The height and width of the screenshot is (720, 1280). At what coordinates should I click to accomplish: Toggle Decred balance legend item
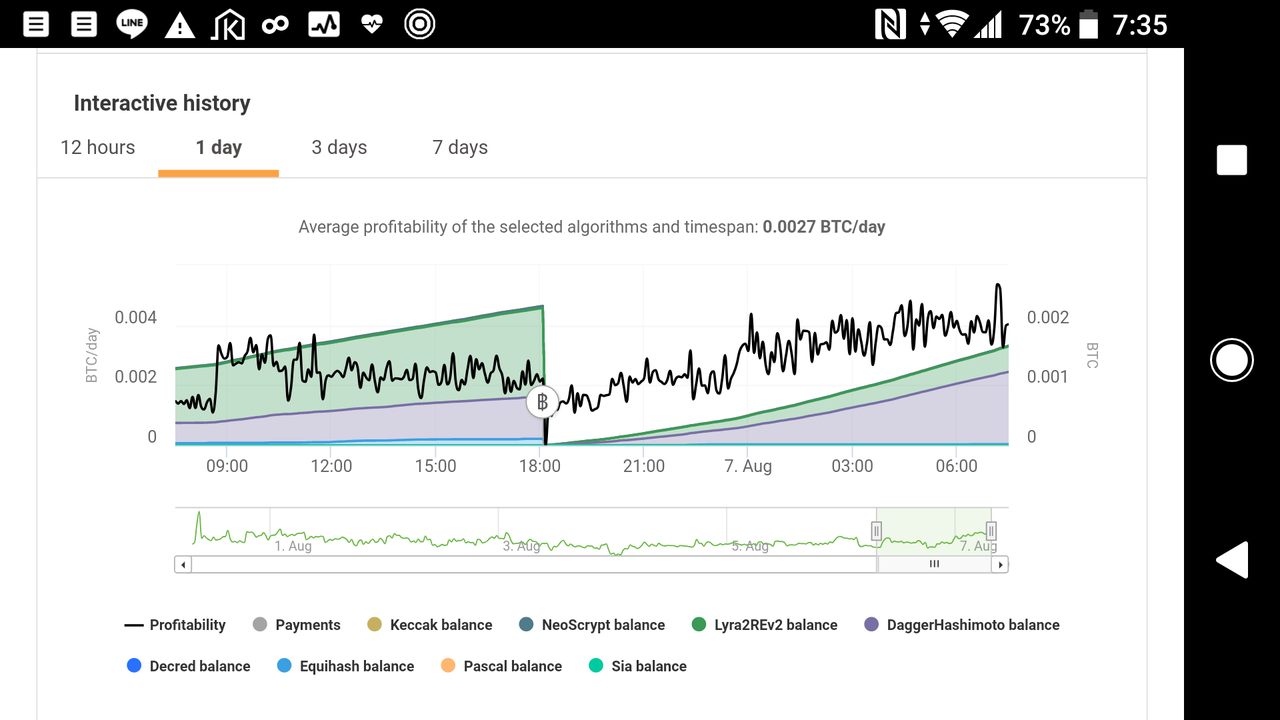(x=189, y=666)
